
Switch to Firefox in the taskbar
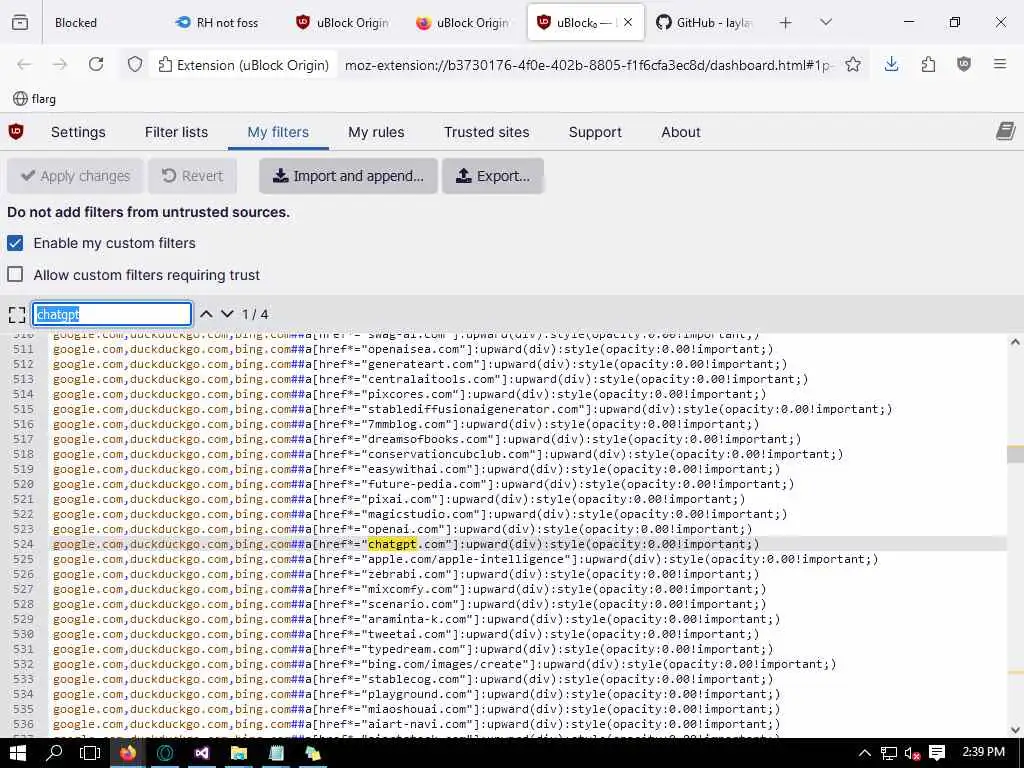[128, 753]
